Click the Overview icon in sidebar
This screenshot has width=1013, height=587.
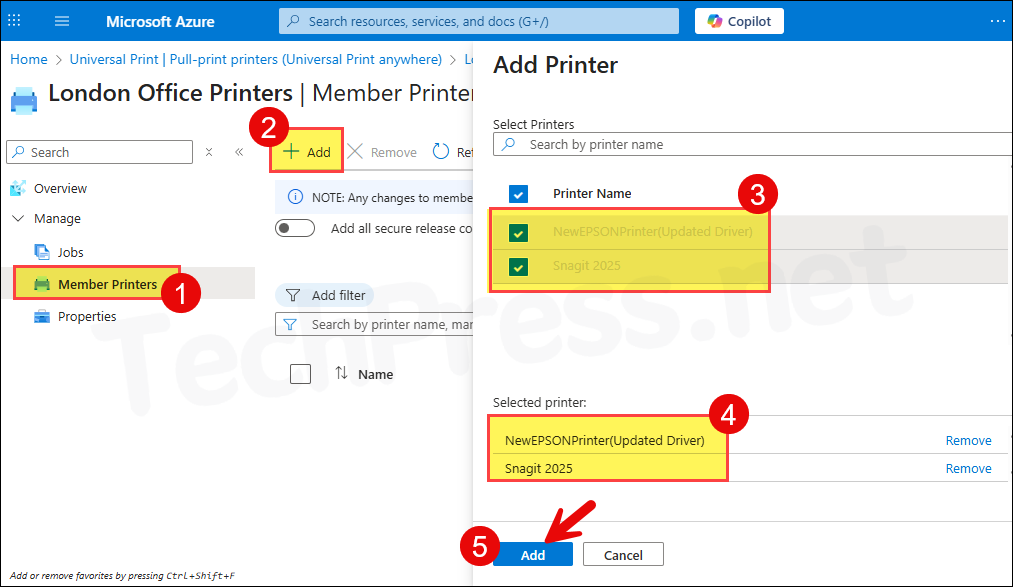[18, 189]
